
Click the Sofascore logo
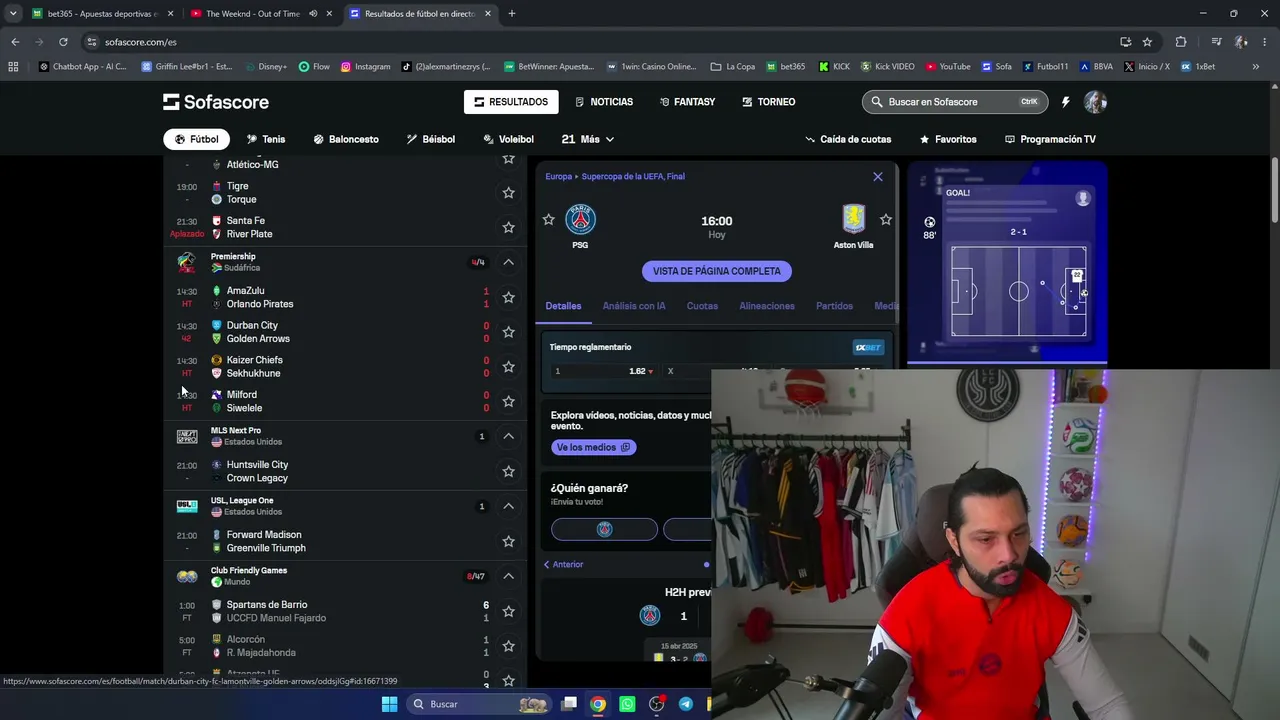click(x=216, y=102)
